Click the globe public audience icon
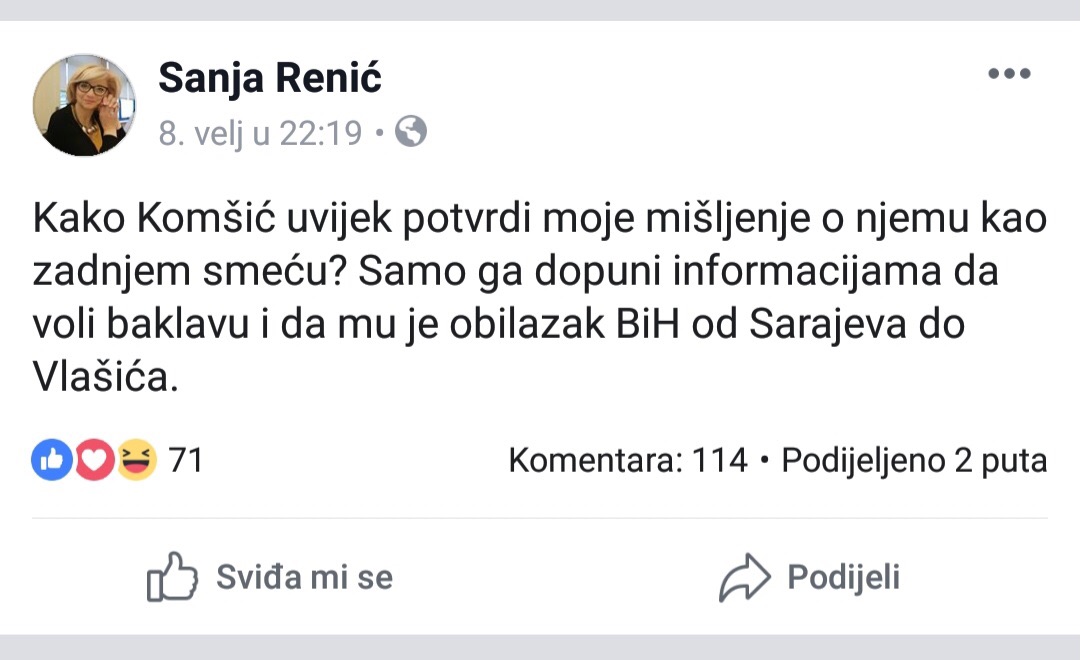This screenshot has height=660, width=1080. (x=411, y=131)
